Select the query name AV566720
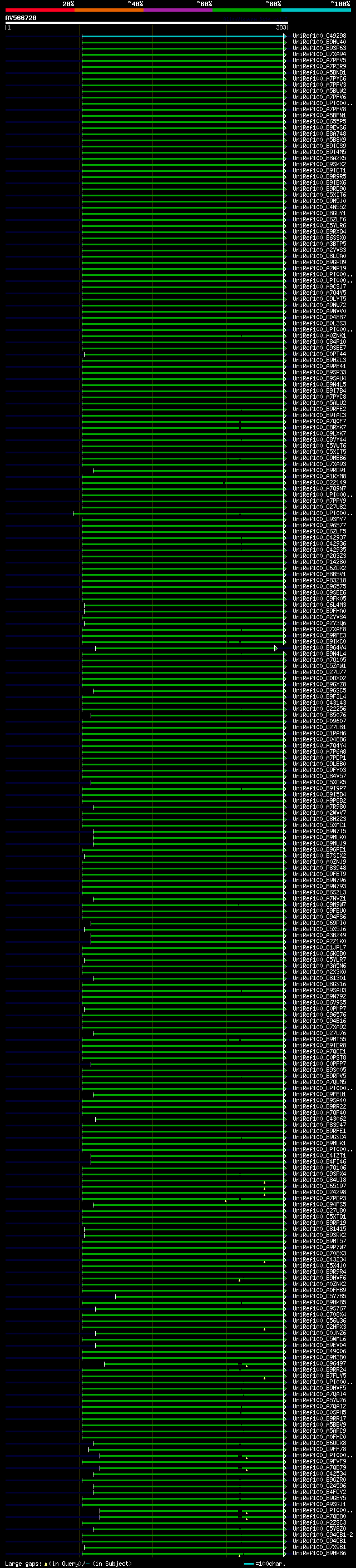The width and height of the screenshot is (356, 1568). tap(21, 18)
